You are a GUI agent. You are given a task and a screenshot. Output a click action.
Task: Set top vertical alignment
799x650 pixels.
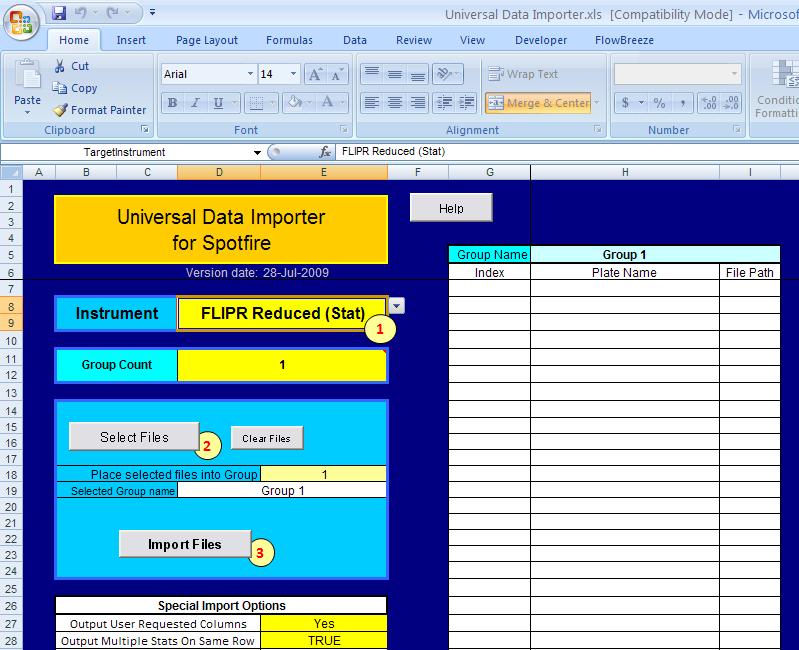(372, 74)
